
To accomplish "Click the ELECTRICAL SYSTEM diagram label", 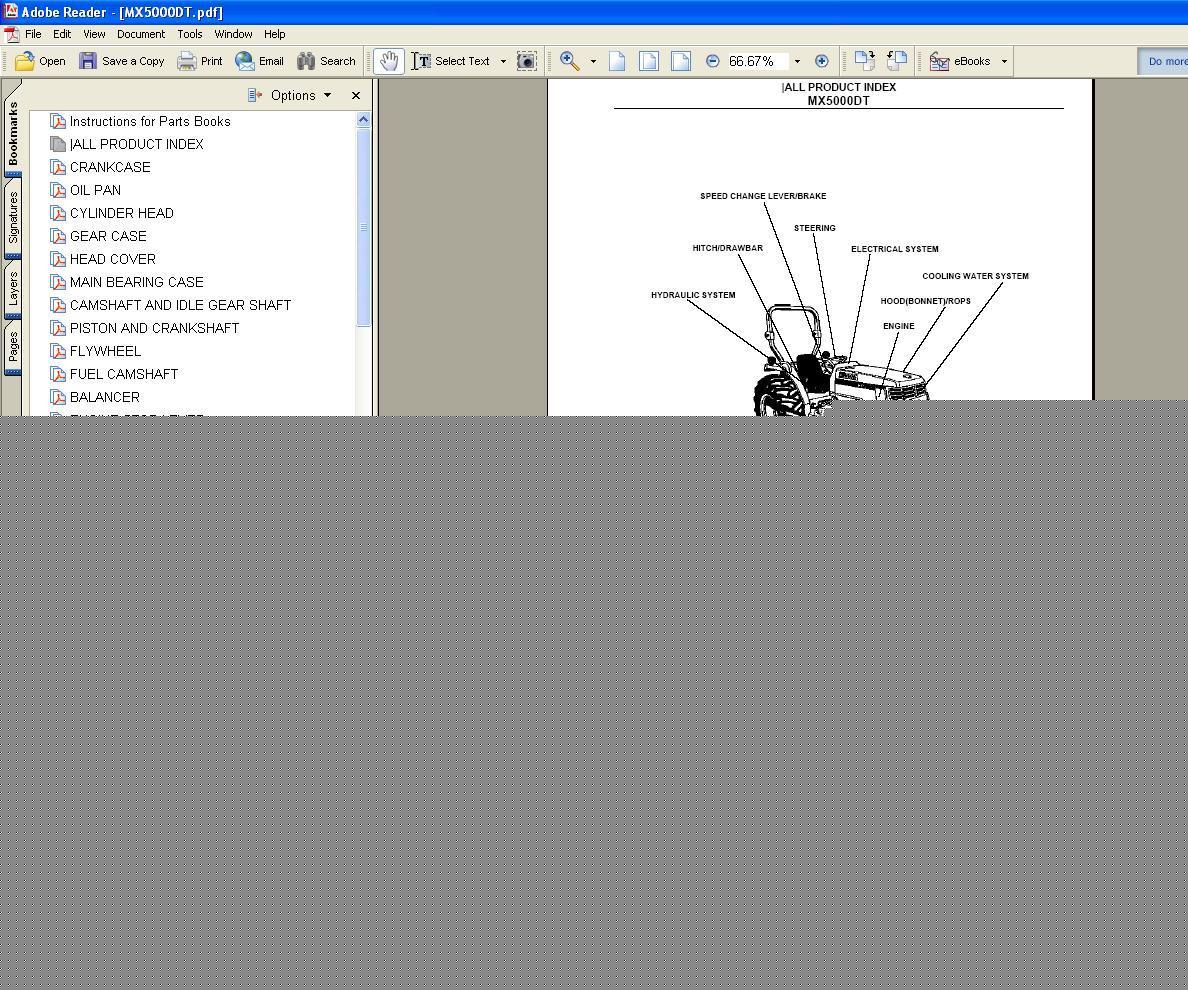I will click(x=895, y=248).
